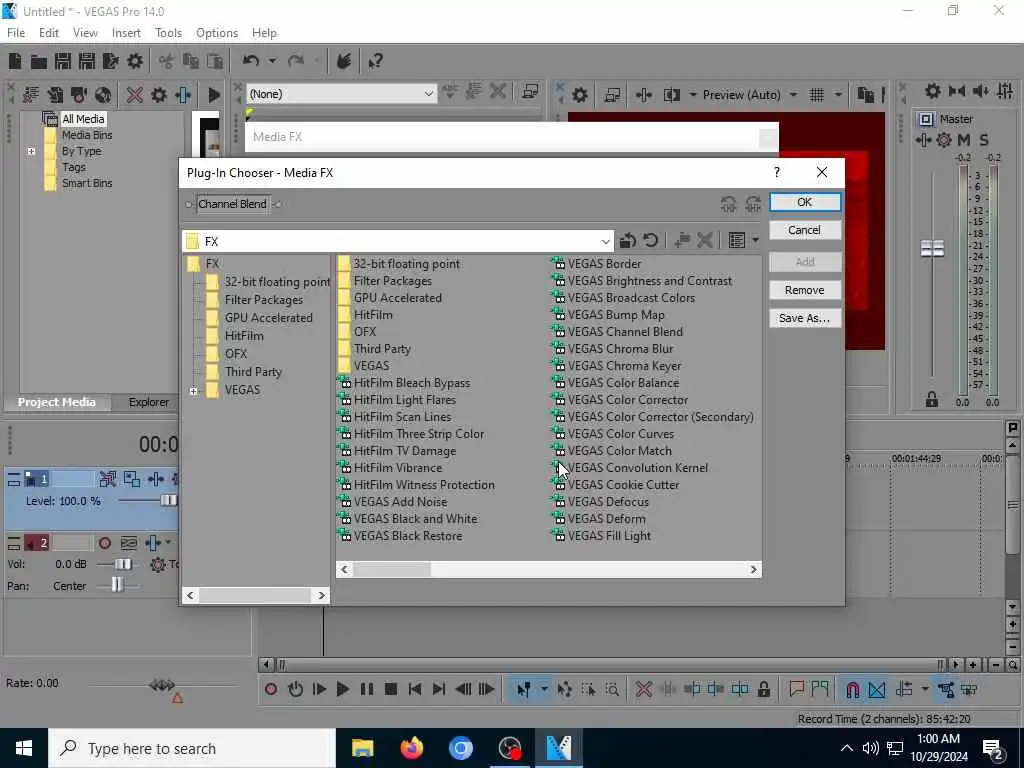
Task: Click the Record button in transport bar
Action: [x=271, y=689]
